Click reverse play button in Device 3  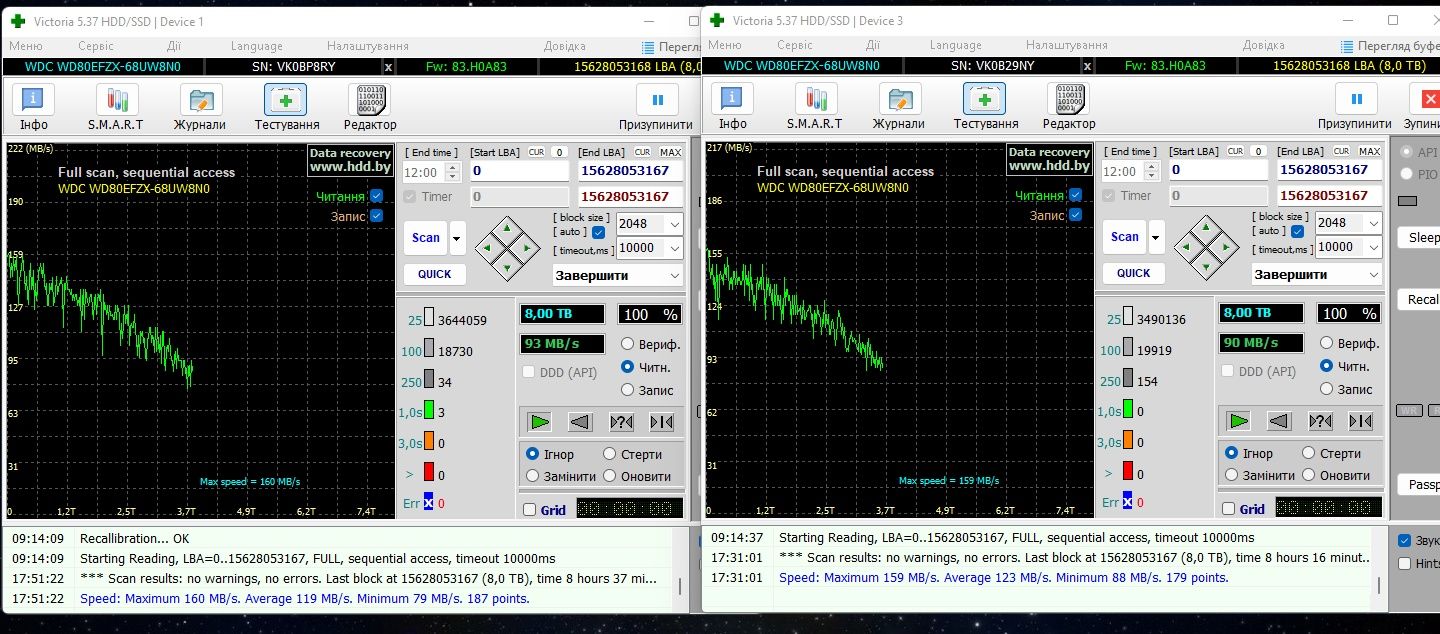pyautogui.click(x=1280, y=421)
